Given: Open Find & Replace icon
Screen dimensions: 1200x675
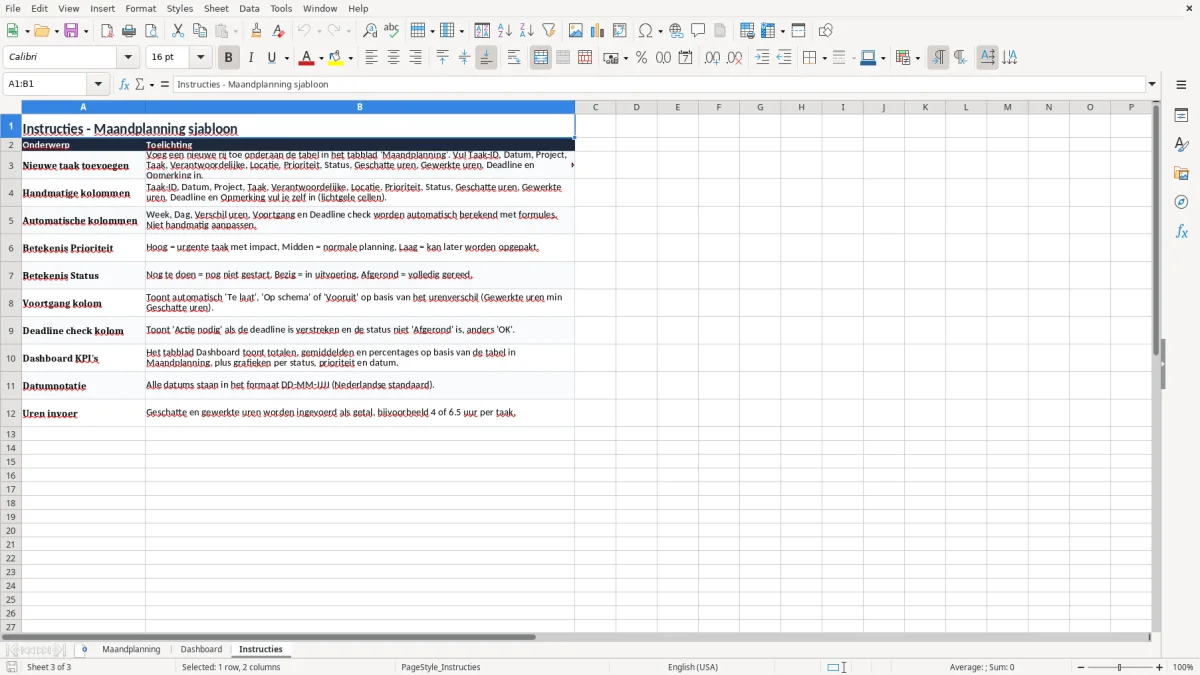Looking at the screenshot, I should point(370,31).
